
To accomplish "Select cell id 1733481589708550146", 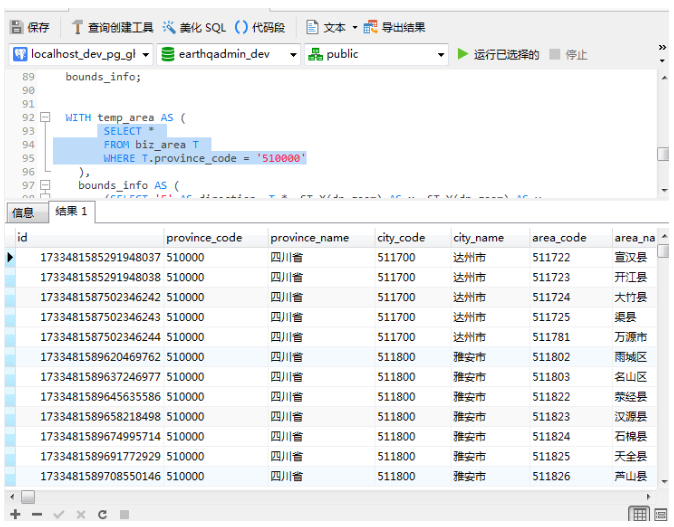I will point(90,476).
